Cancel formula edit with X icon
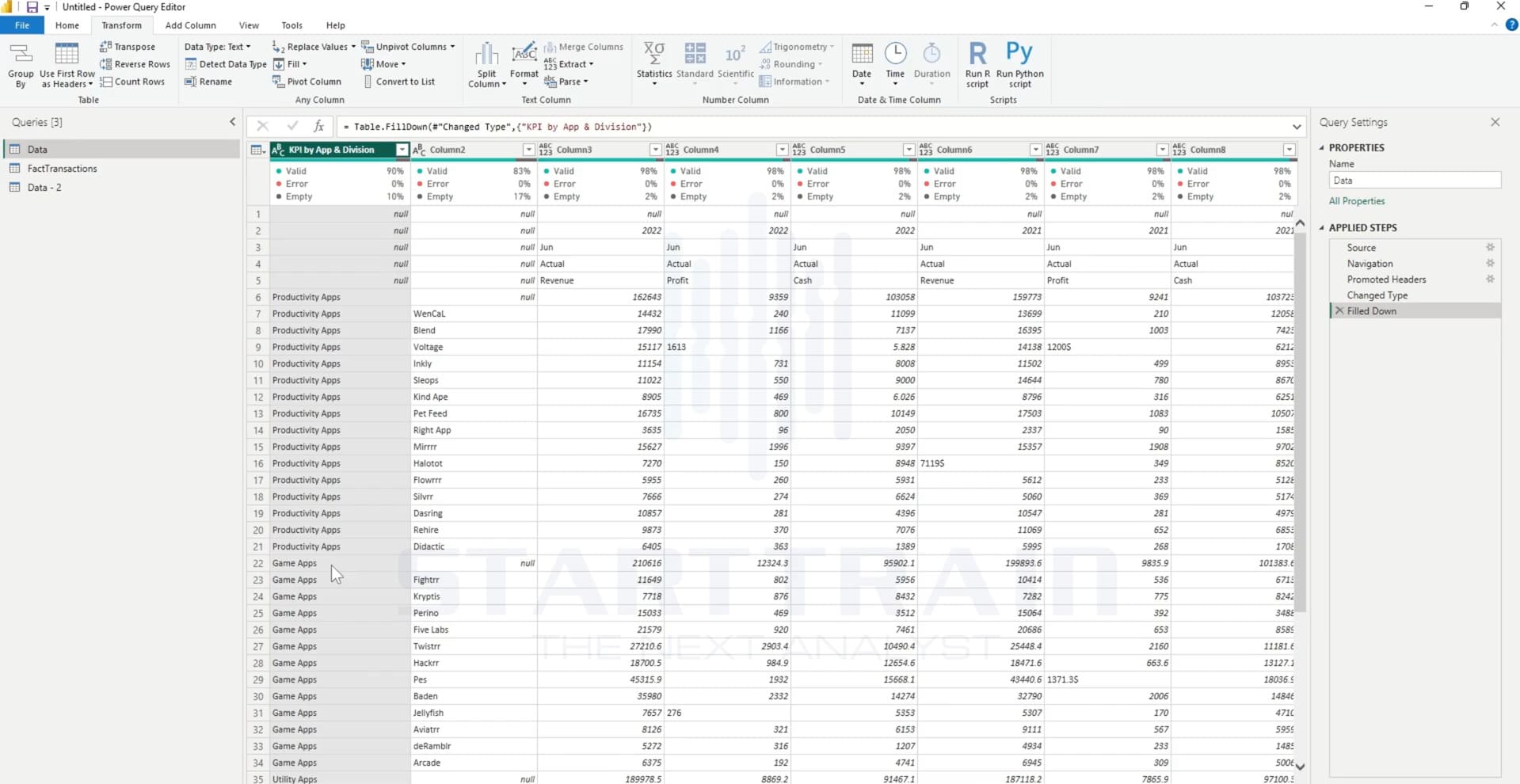Viewport: 1520px width, 784px height. click(x=262, y=126)
